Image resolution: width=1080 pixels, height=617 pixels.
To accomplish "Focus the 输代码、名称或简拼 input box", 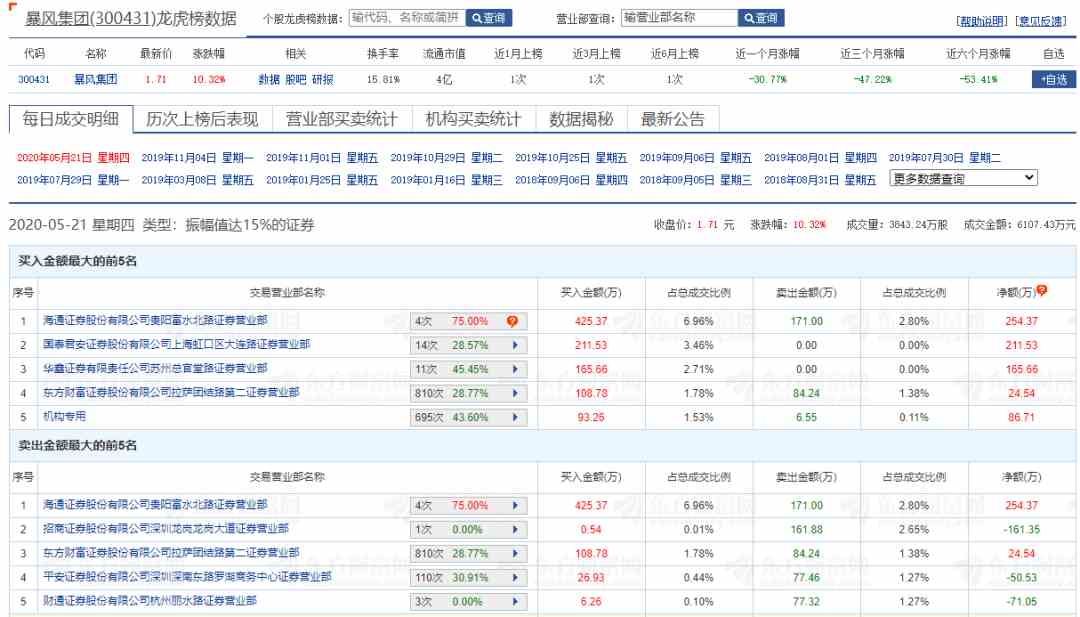I will (x=407, y=18).
